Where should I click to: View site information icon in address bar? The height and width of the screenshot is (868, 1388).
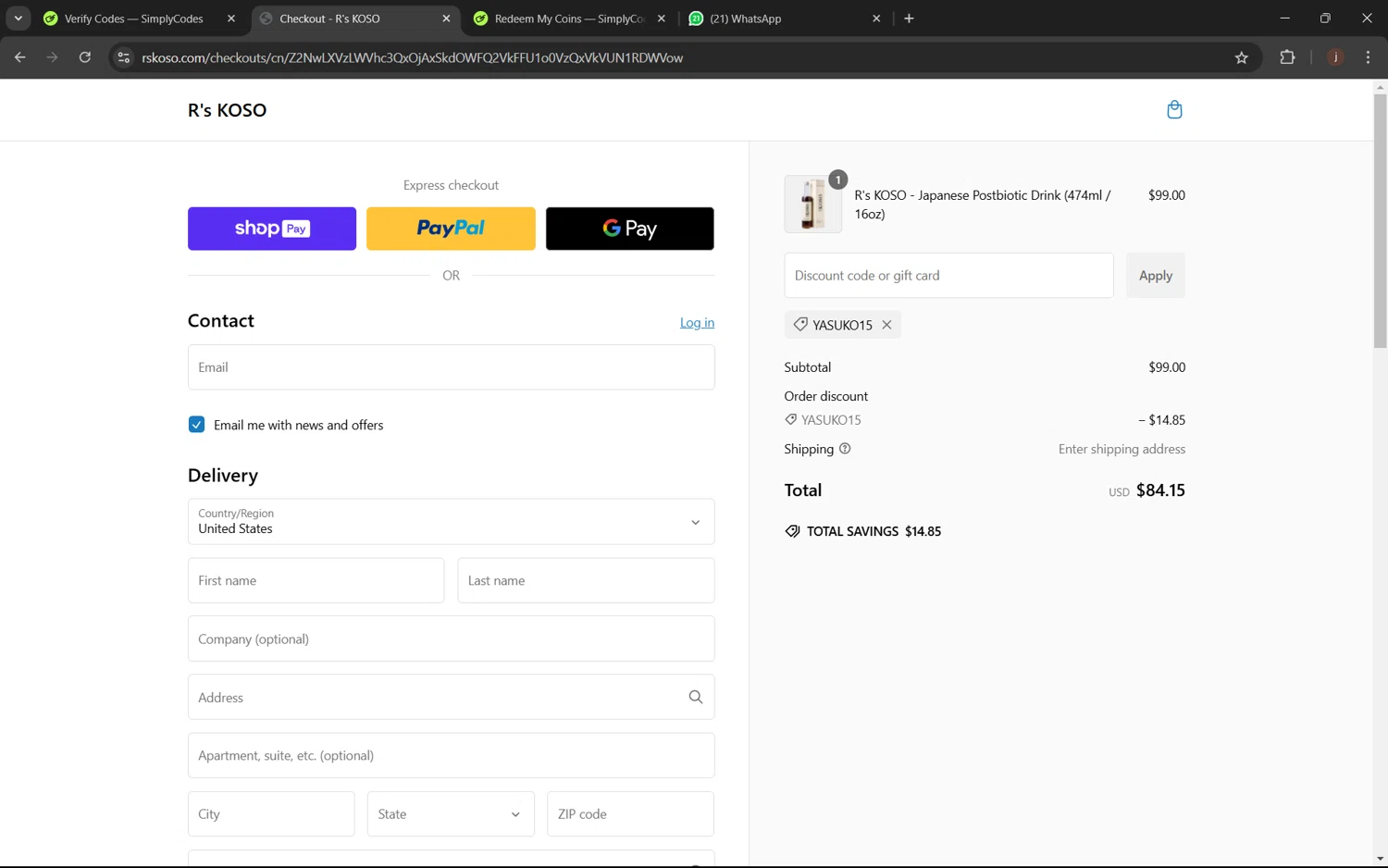[x=123, y=57]
